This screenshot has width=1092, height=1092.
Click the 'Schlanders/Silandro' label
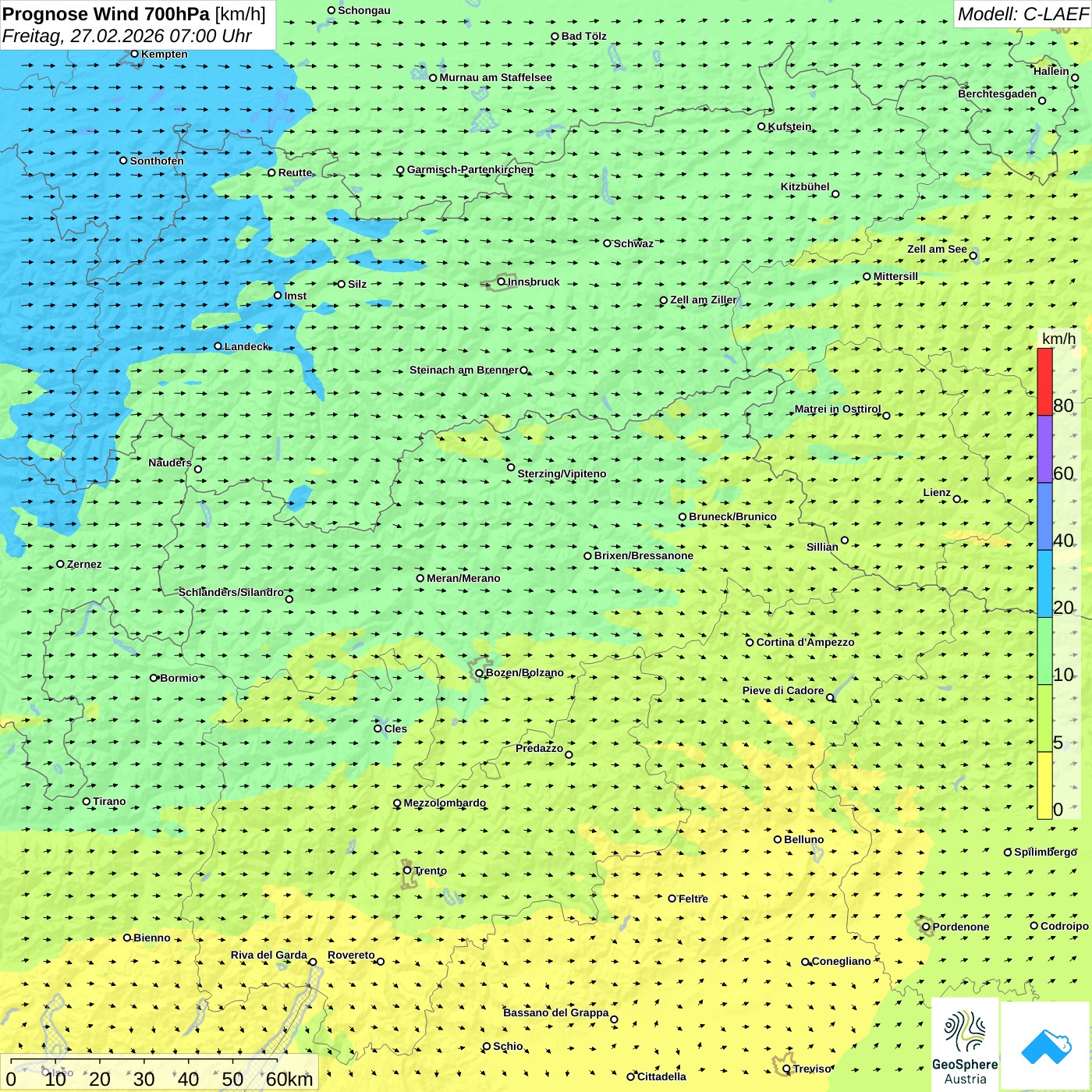click(x=231, y=592)
